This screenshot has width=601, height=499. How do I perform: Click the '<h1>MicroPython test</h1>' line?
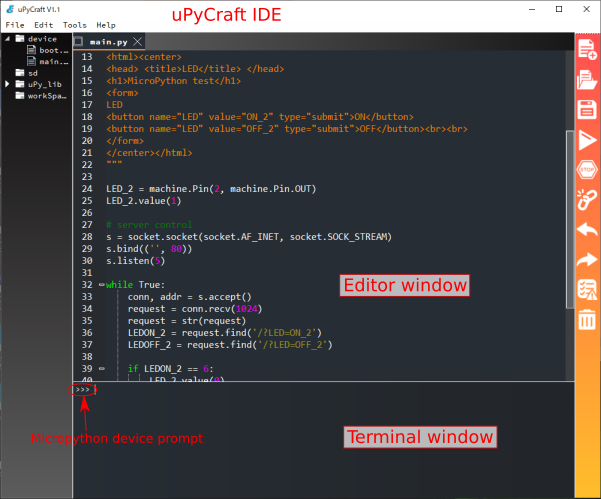[174, 81]
